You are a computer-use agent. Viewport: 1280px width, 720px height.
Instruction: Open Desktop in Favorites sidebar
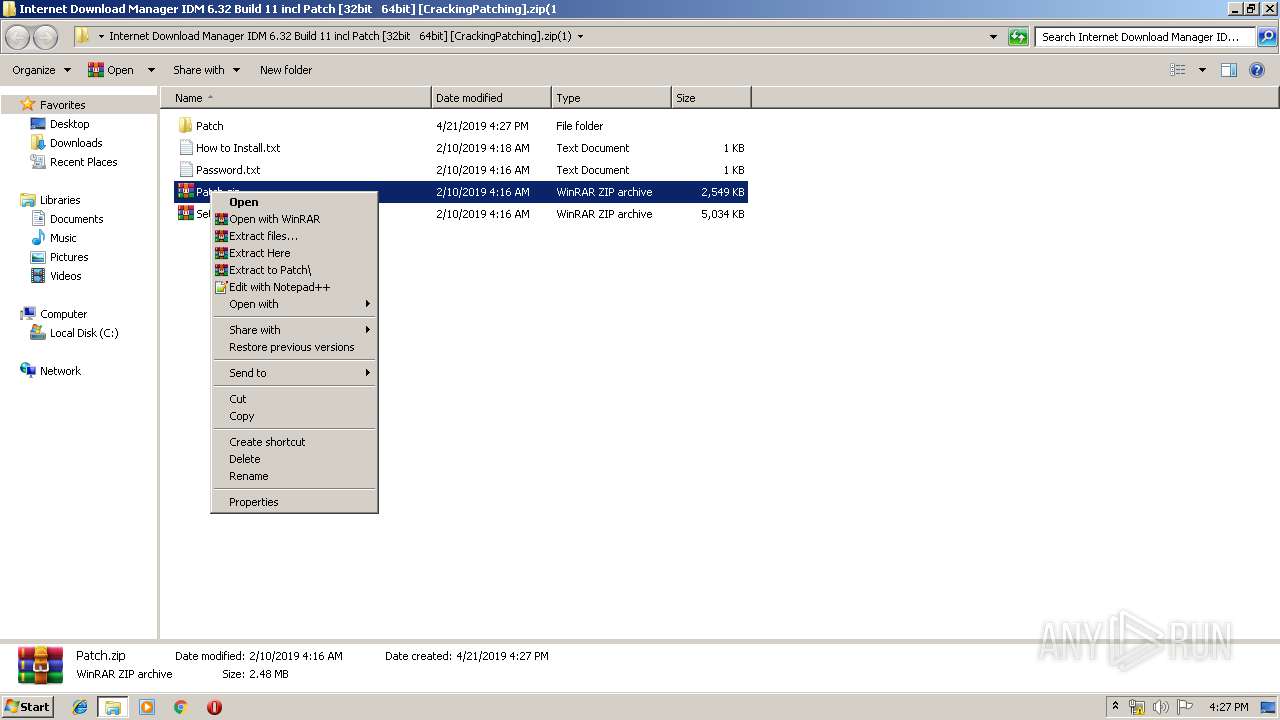(69, 124)
